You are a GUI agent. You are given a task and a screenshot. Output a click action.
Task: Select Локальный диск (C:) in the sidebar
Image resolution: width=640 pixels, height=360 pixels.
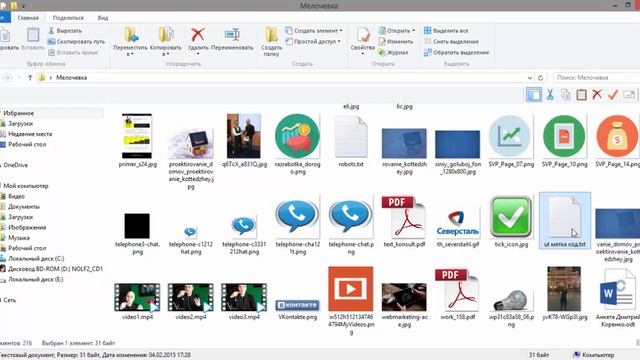[36, 258]
